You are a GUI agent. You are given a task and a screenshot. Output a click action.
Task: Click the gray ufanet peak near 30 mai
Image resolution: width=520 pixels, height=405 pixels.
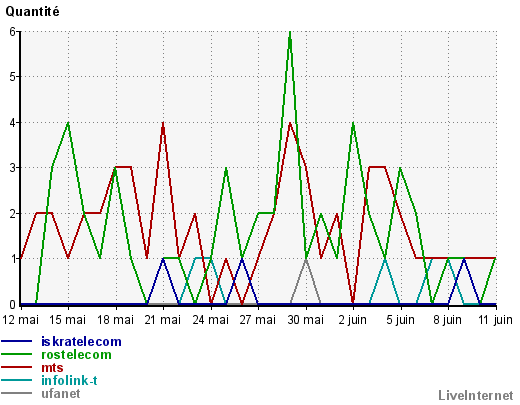click(x=306, y=259)
